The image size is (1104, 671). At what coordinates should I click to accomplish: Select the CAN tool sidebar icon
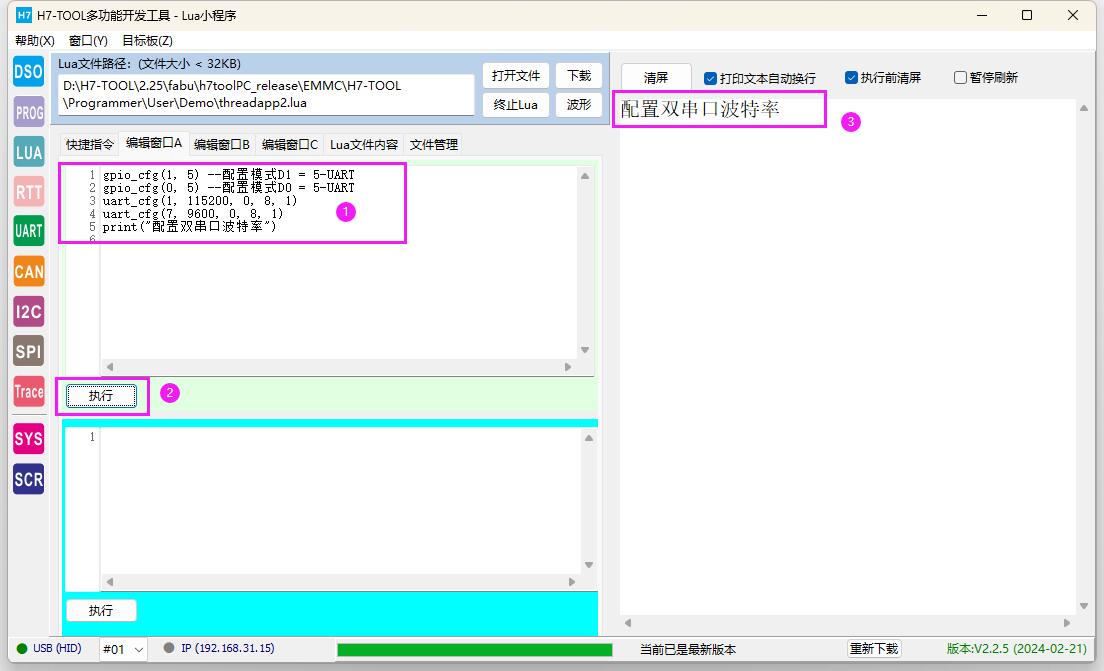(28, 271)
